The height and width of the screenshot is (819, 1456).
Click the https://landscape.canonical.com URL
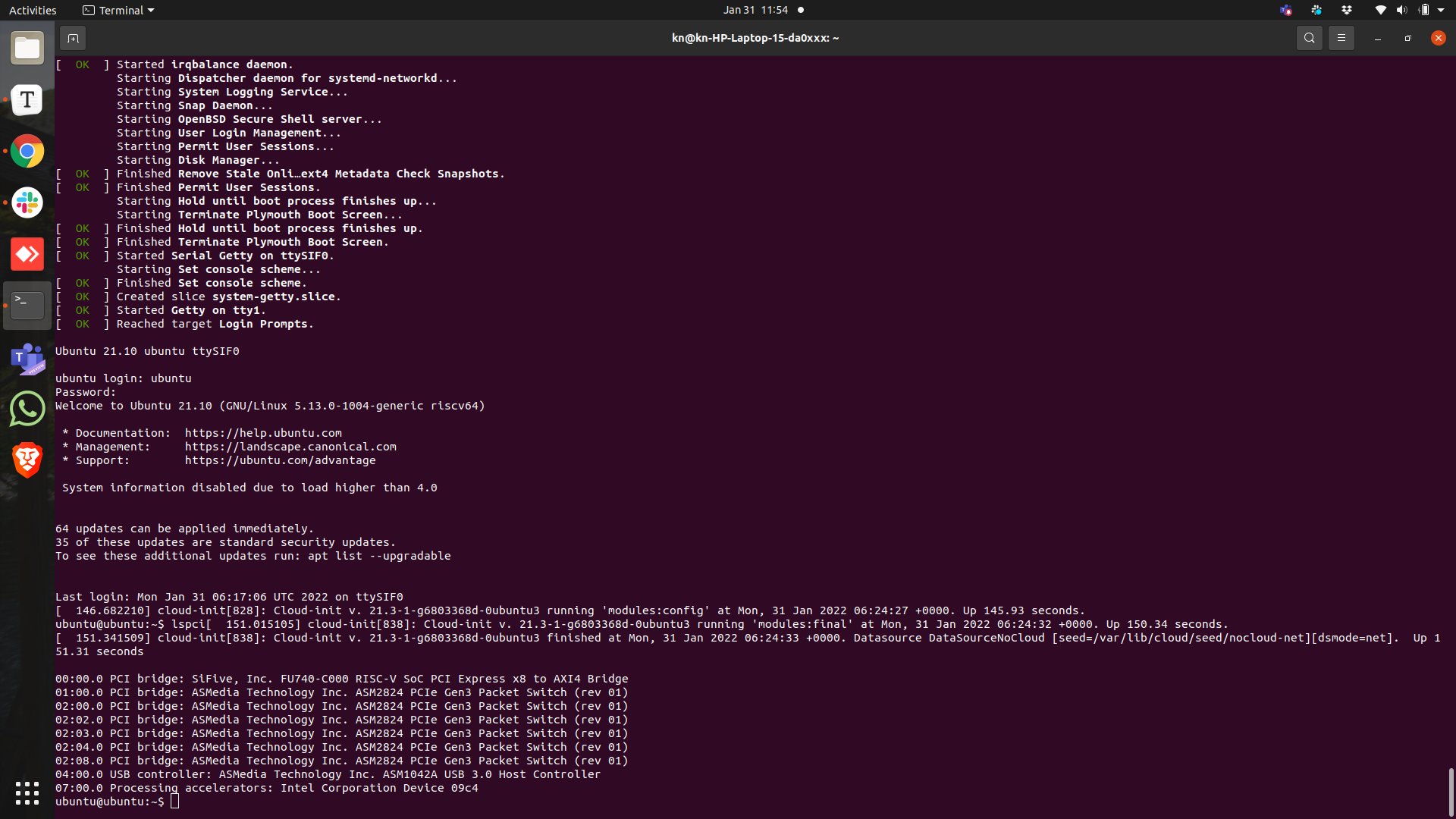click(290, 447)
